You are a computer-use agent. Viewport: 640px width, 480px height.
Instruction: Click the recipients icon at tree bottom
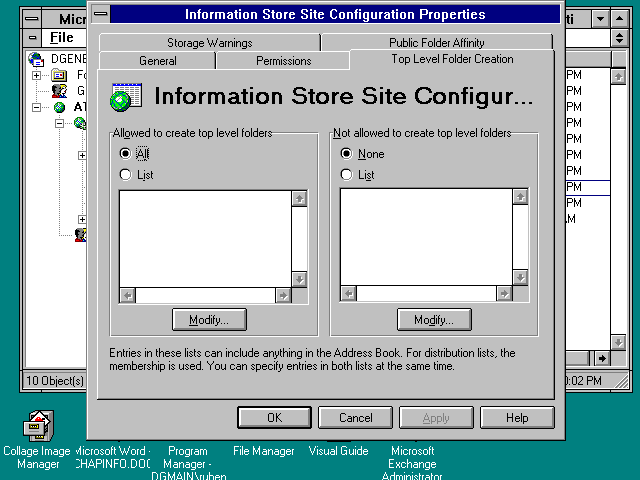pyautogui.click(x=80, y=235)
